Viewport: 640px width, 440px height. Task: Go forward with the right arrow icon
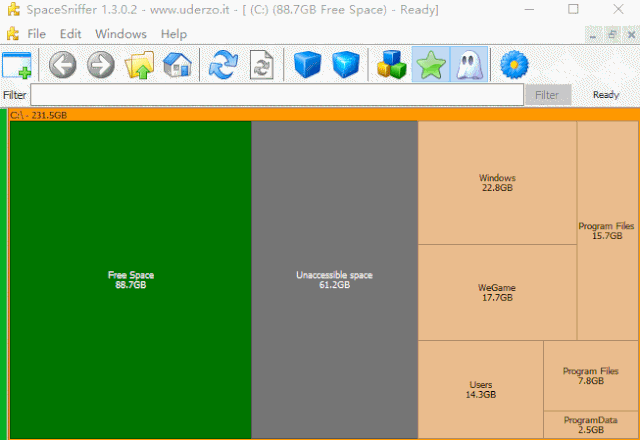pos(100,66)
